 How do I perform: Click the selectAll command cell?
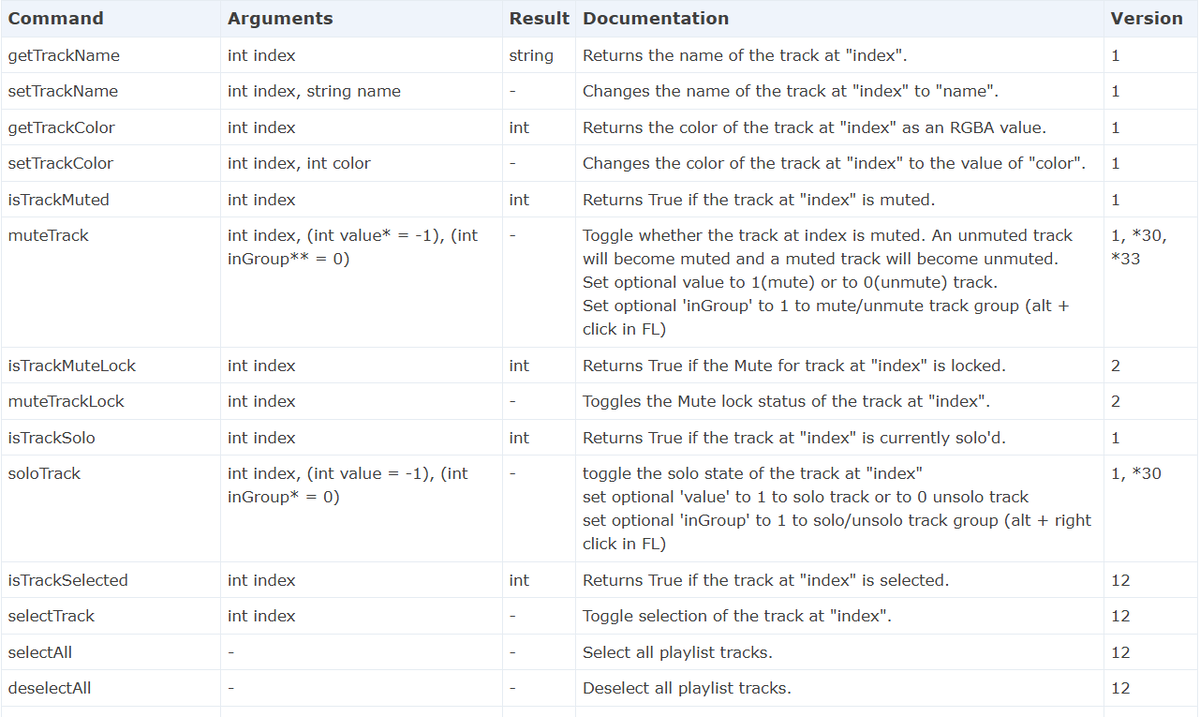[39, 652]
